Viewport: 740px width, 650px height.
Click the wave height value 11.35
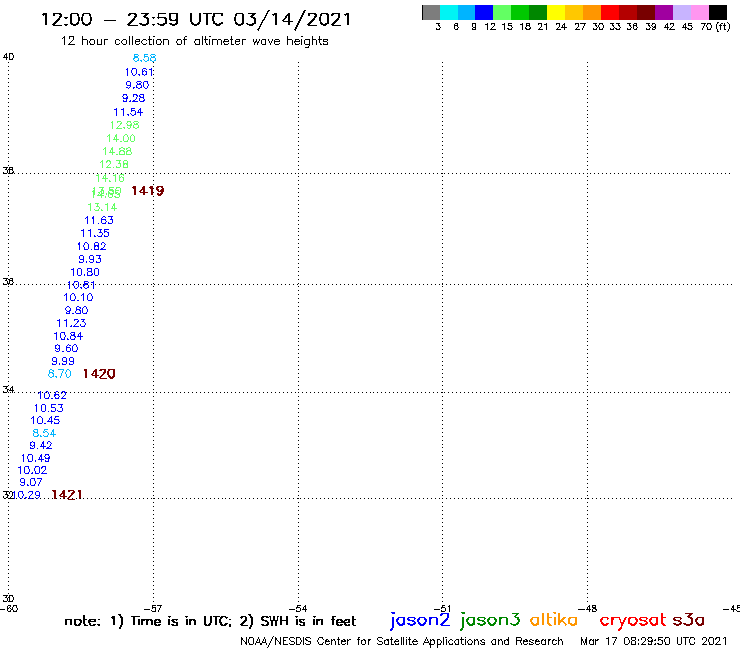click(x=95, y=233)
